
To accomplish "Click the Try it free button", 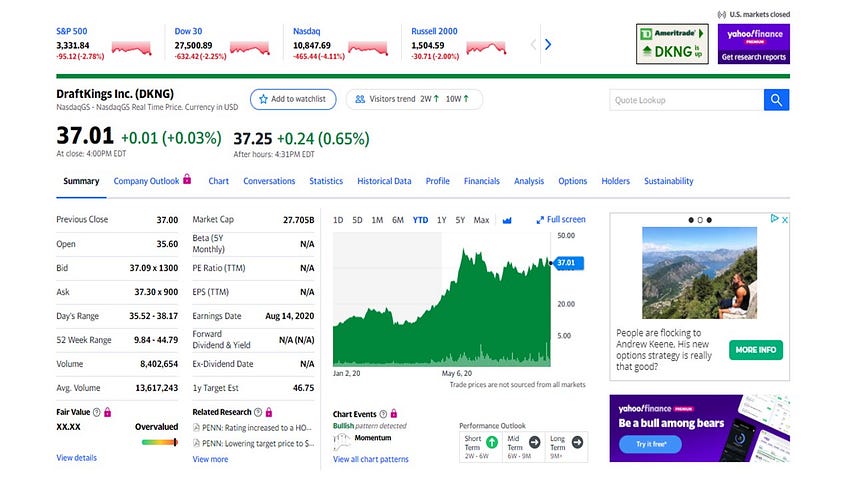I will (x=651, y=444).
